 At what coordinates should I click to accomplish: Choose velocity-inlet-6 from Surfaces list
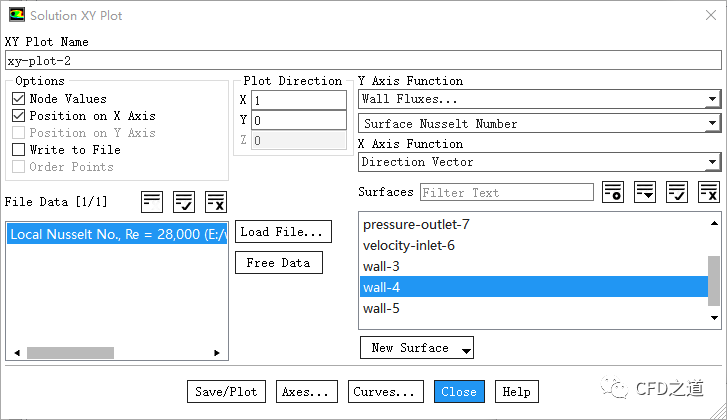click(410, 245)
